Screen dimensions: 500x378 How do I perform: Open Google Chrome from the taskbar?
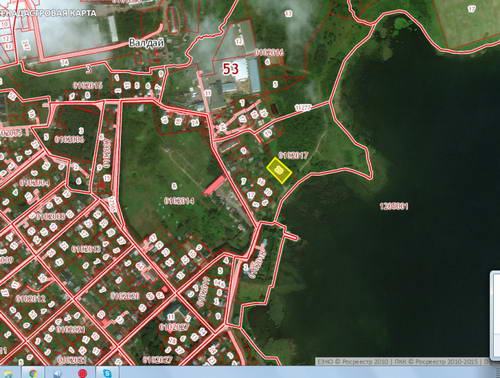[33, 373]
